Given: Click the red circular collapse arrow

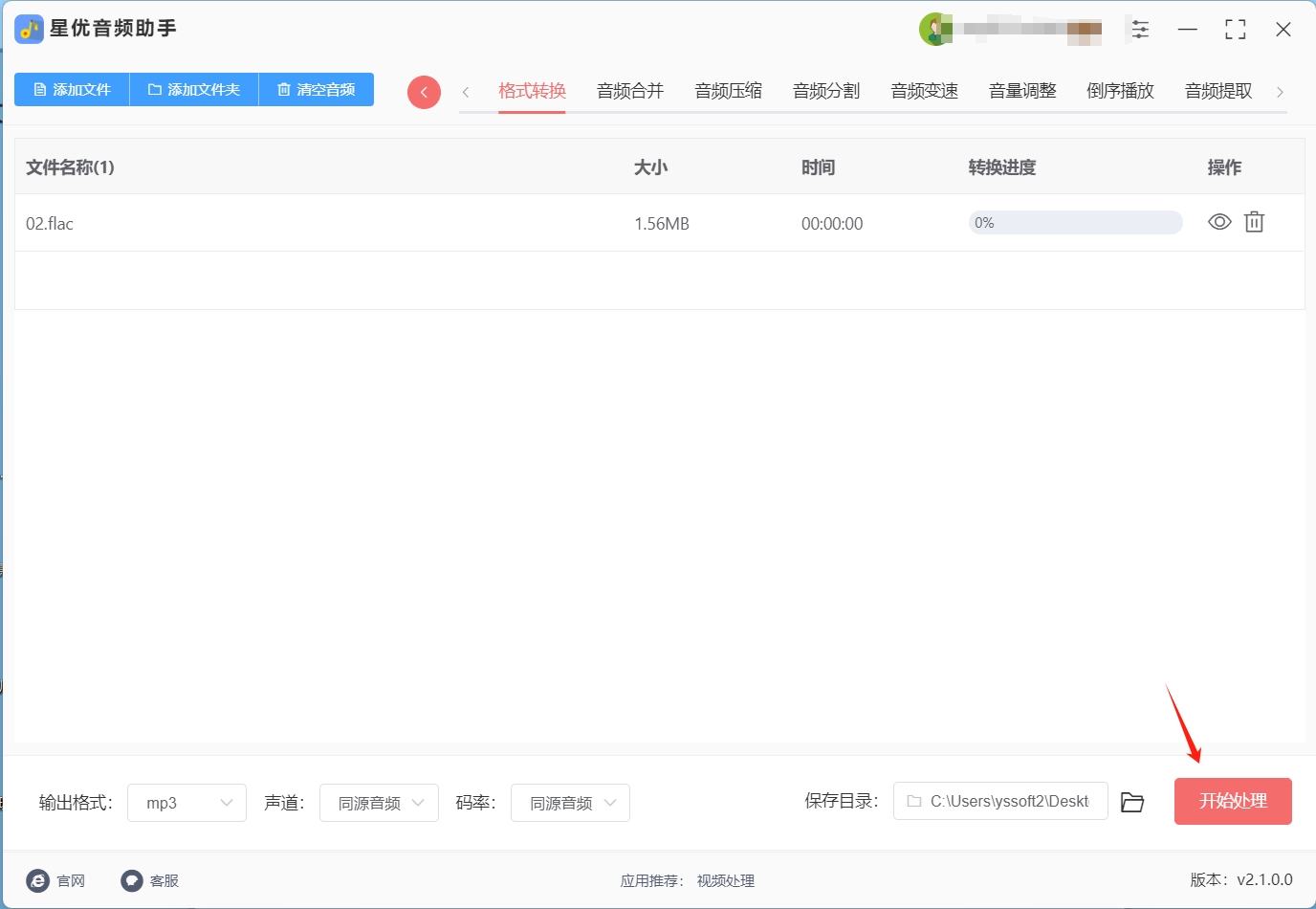Looking at the screenshot, I should 424,92.
